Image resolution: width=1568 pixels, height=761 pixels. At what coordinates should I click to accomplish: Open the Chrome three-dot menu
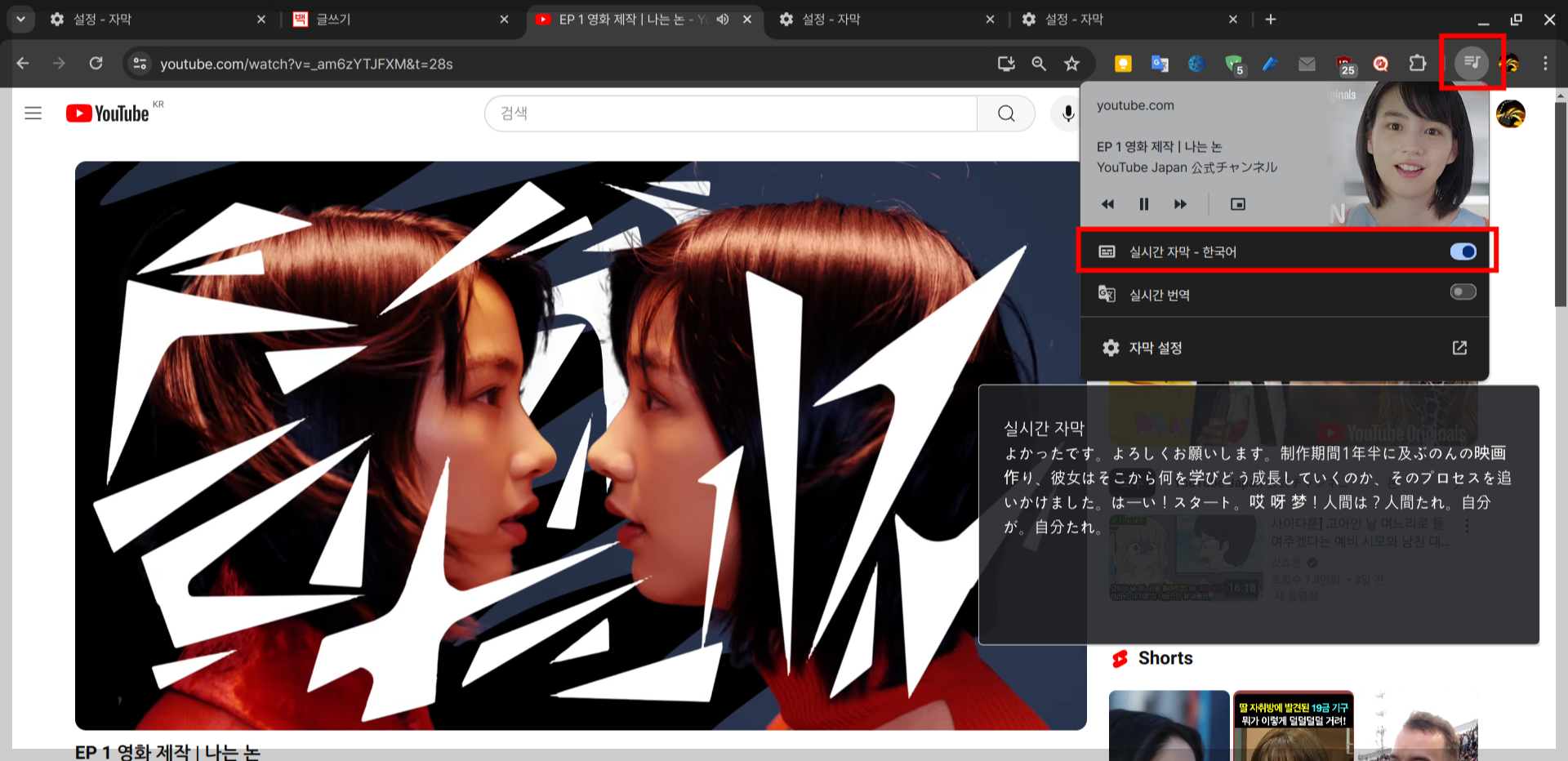click(1545, 63)
